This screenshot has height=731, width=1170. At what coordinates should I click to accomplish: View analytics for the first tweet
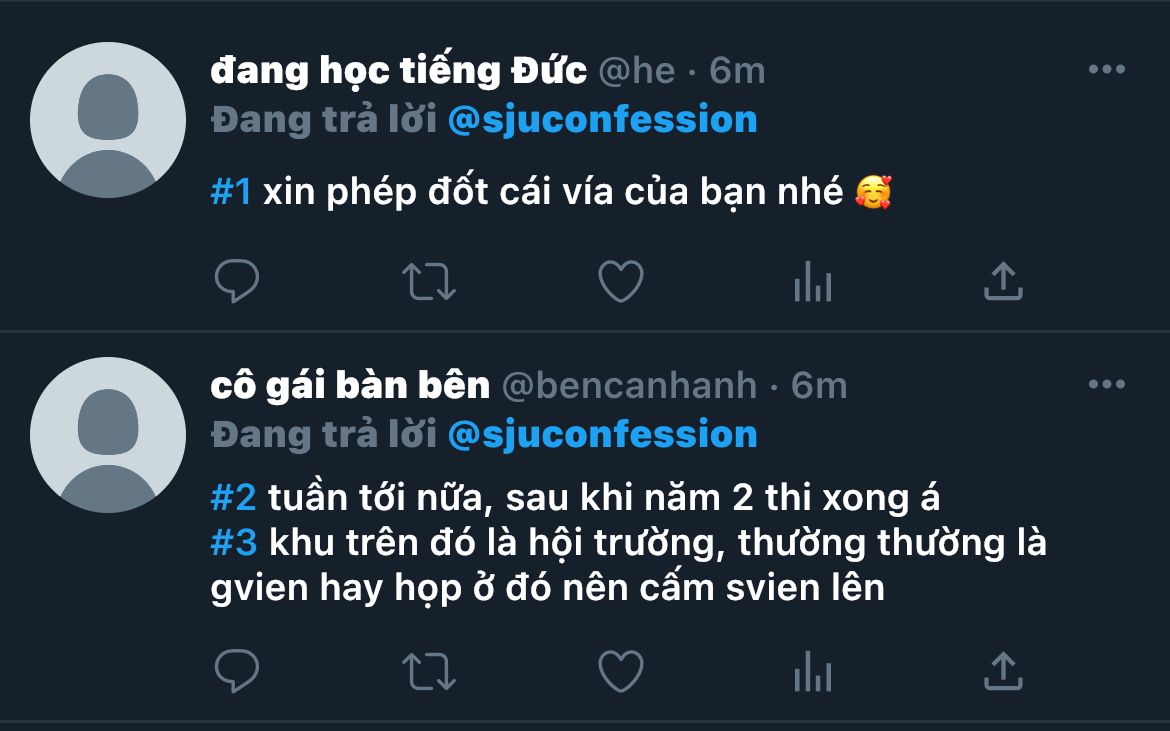(x=813, y=281)
